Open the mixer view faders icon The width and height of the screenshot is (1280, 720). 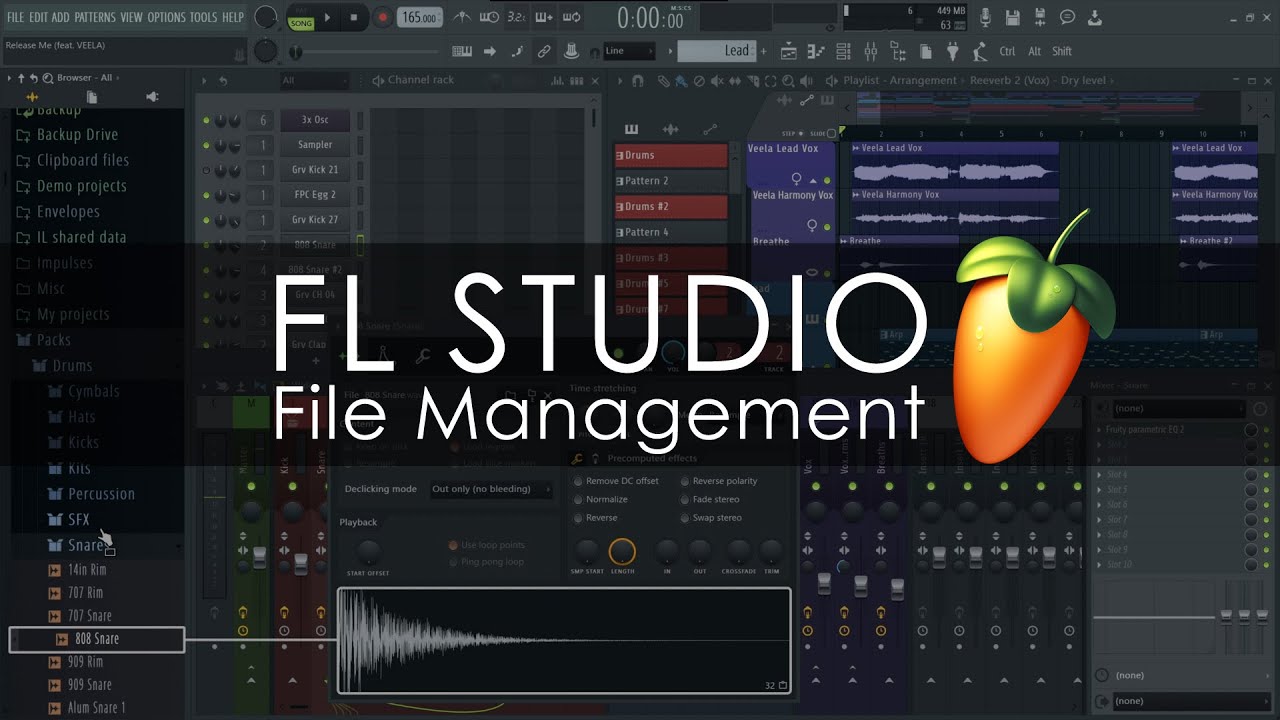pyautogui.click(x=870, y=51)
